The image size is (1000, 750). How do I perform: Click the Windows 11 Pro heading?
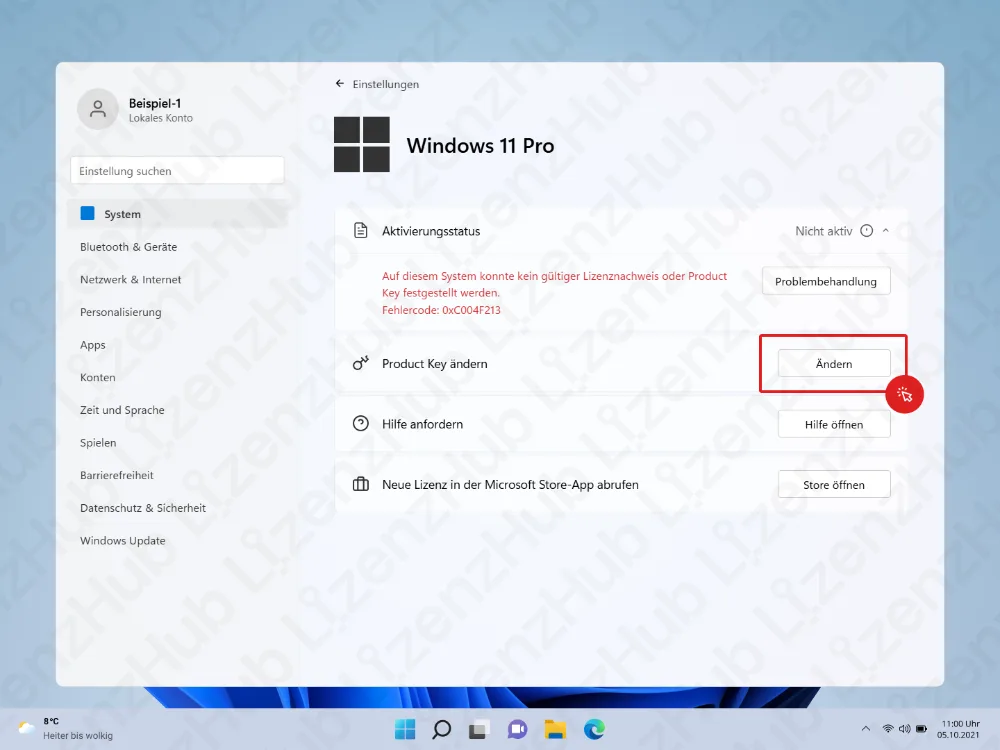coord(480,145)
